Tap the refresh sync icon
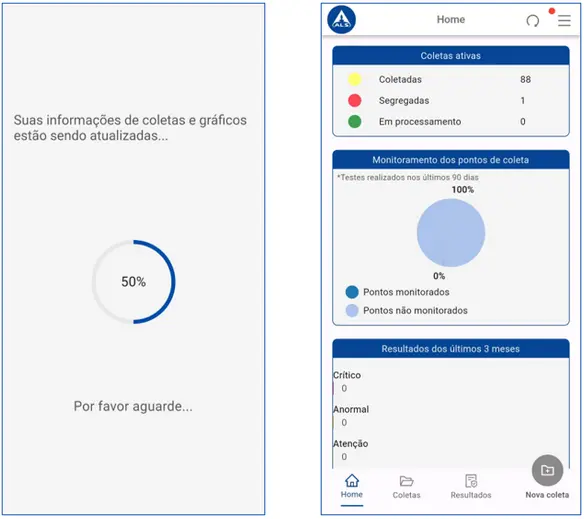Image resolution: width=584 pixels, height=519 pixels. click(x=533, y=20)
